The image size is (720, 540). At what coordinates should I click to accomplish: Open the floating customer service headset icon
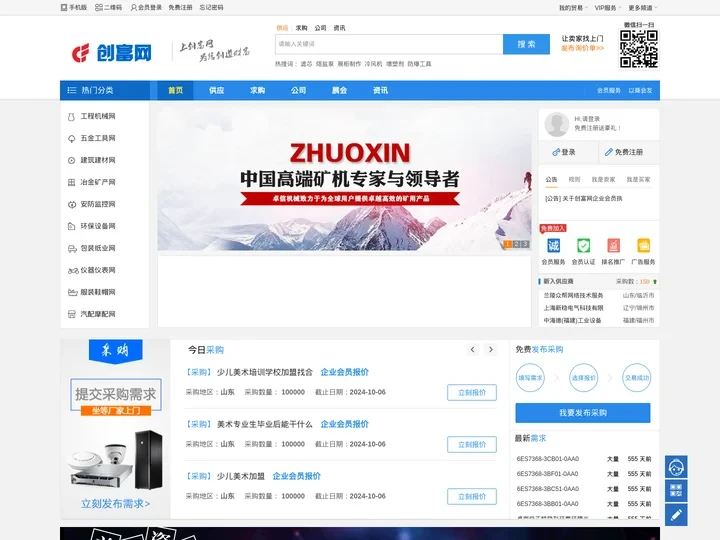click(676, 467)
